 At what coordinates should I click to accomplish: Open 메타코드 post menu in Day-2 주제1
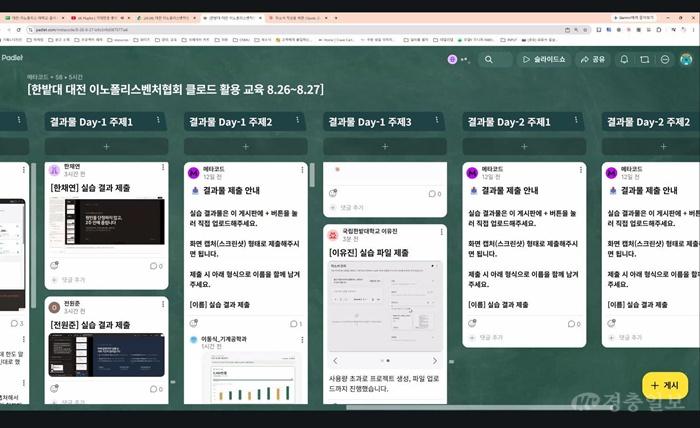pyautogui.click(x=581, y=170)
